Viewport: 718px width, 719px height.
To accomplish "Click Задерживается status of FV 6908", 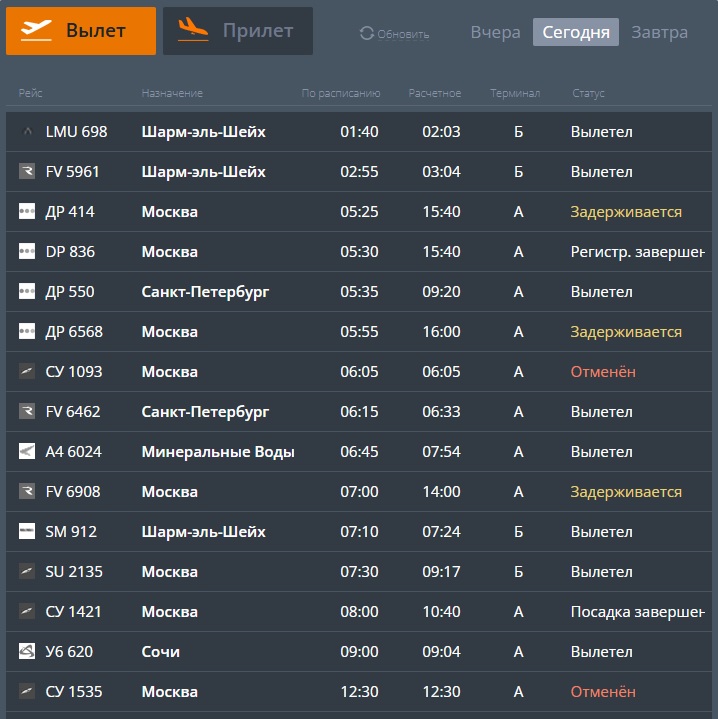I will 626,492.
